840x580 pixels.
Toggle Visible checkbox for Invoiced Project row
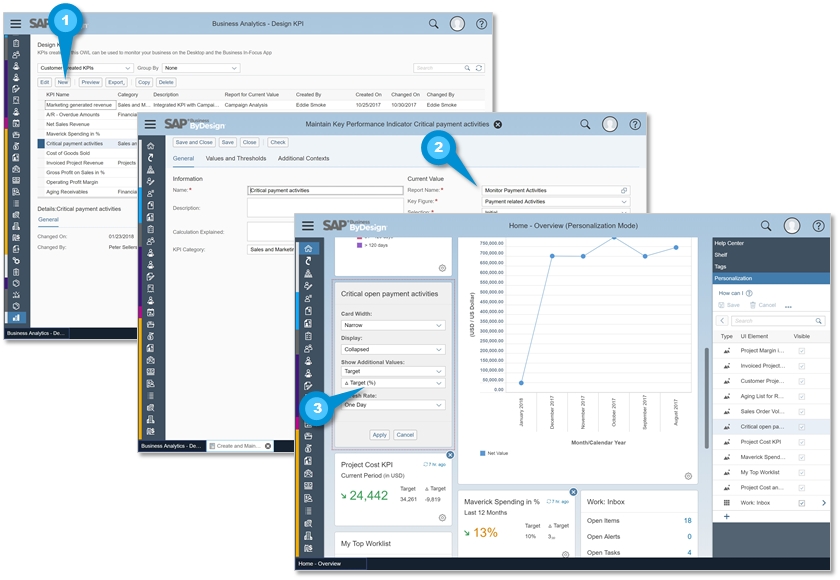point(801,366)
